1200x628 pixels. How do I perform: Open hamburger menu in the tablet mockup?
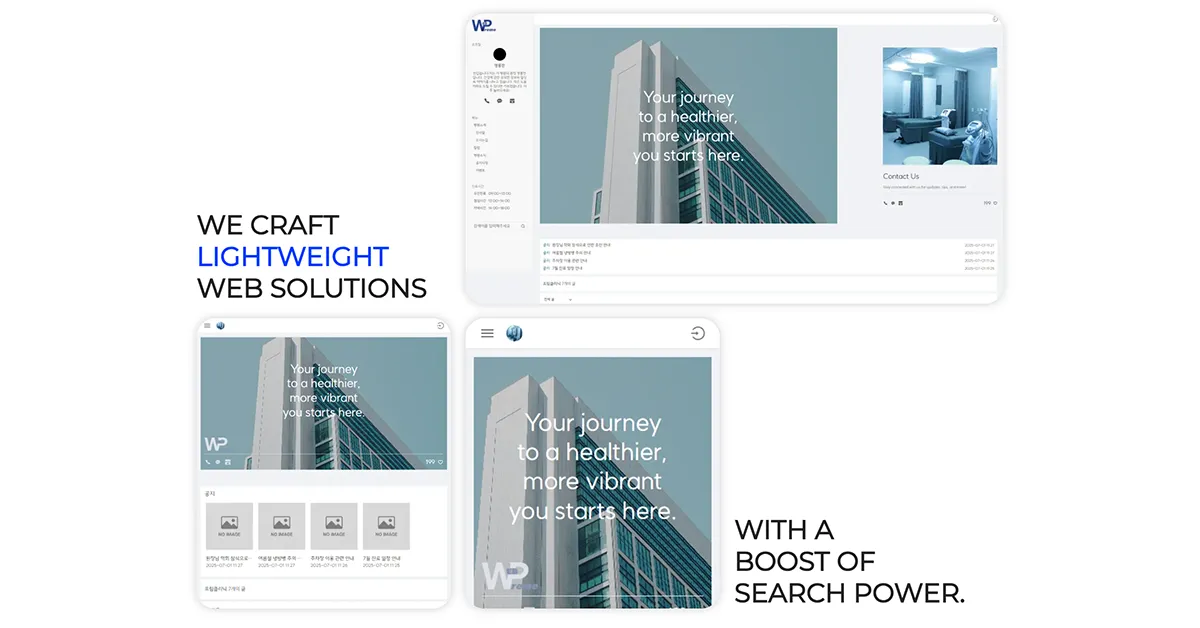click(x=207, y=325)
